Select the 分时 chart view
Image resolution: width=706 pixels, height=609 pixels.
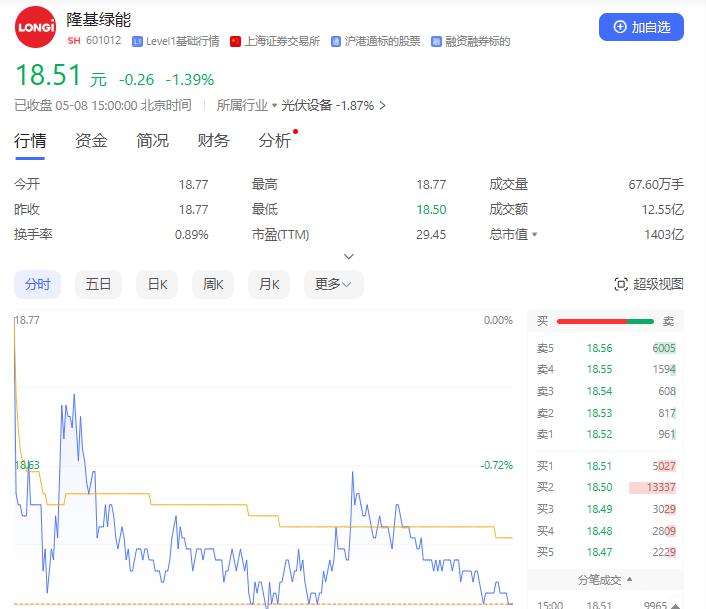coord(37,284)
